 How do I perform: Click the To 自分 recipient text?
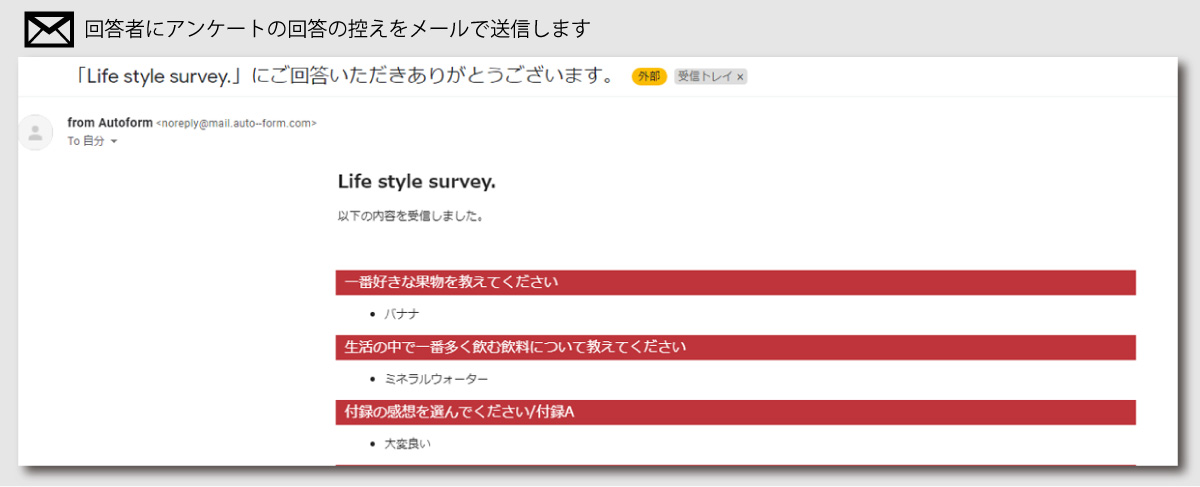tap(86, 142)
